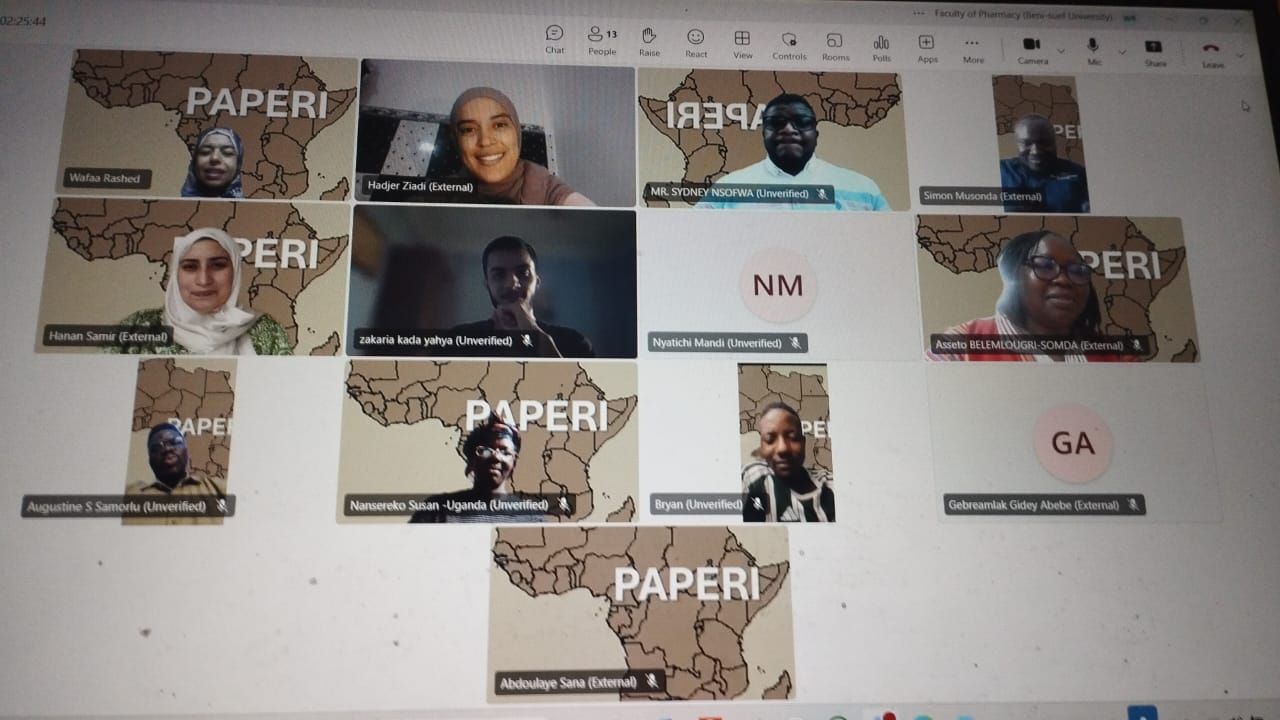Open the meeting Controls options
This screenshot has height=720, width=1280.
[789, 44]
